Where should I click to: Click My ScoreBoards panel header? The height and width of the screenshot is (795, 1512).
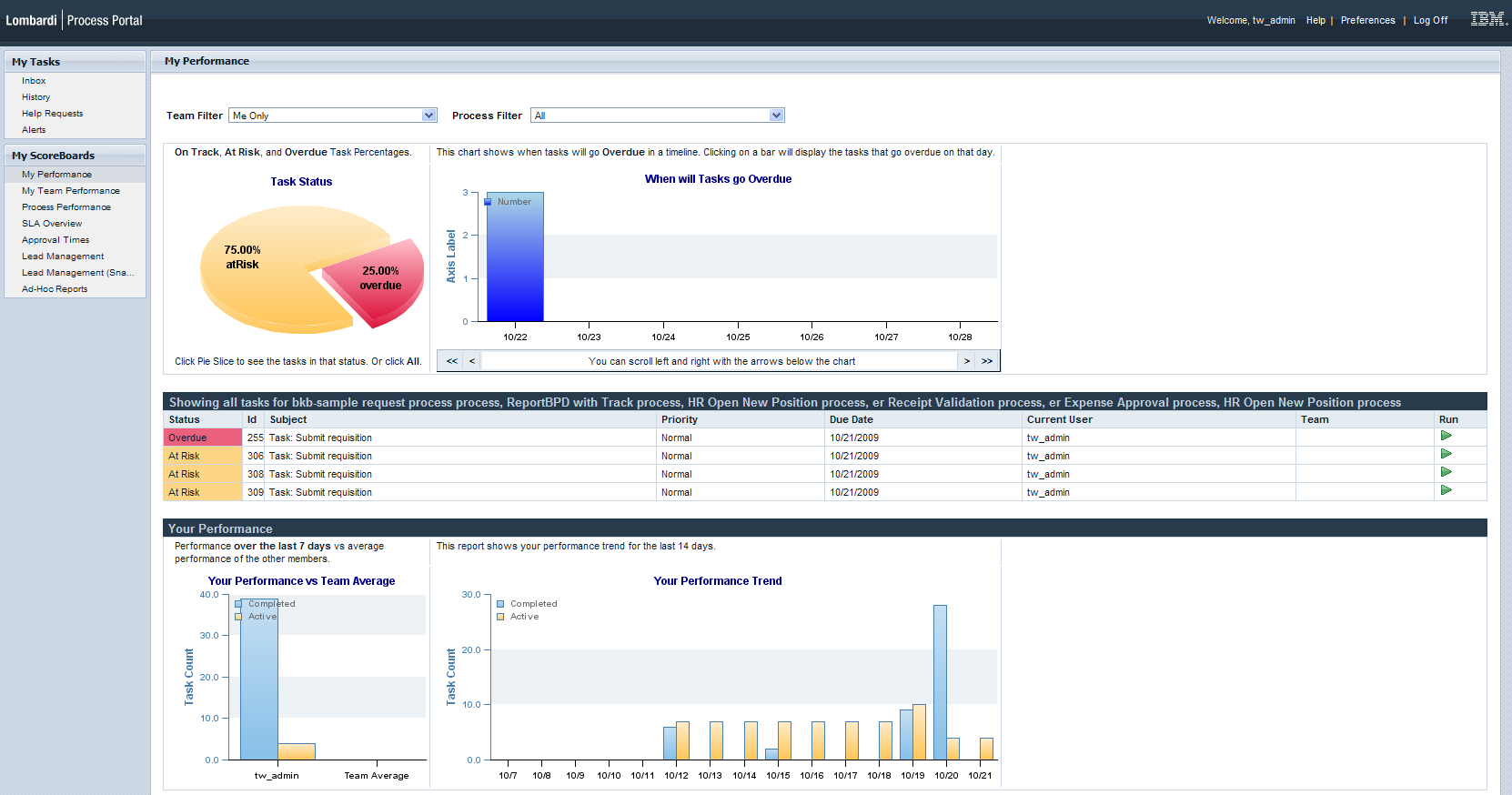(x=75, y=156)
